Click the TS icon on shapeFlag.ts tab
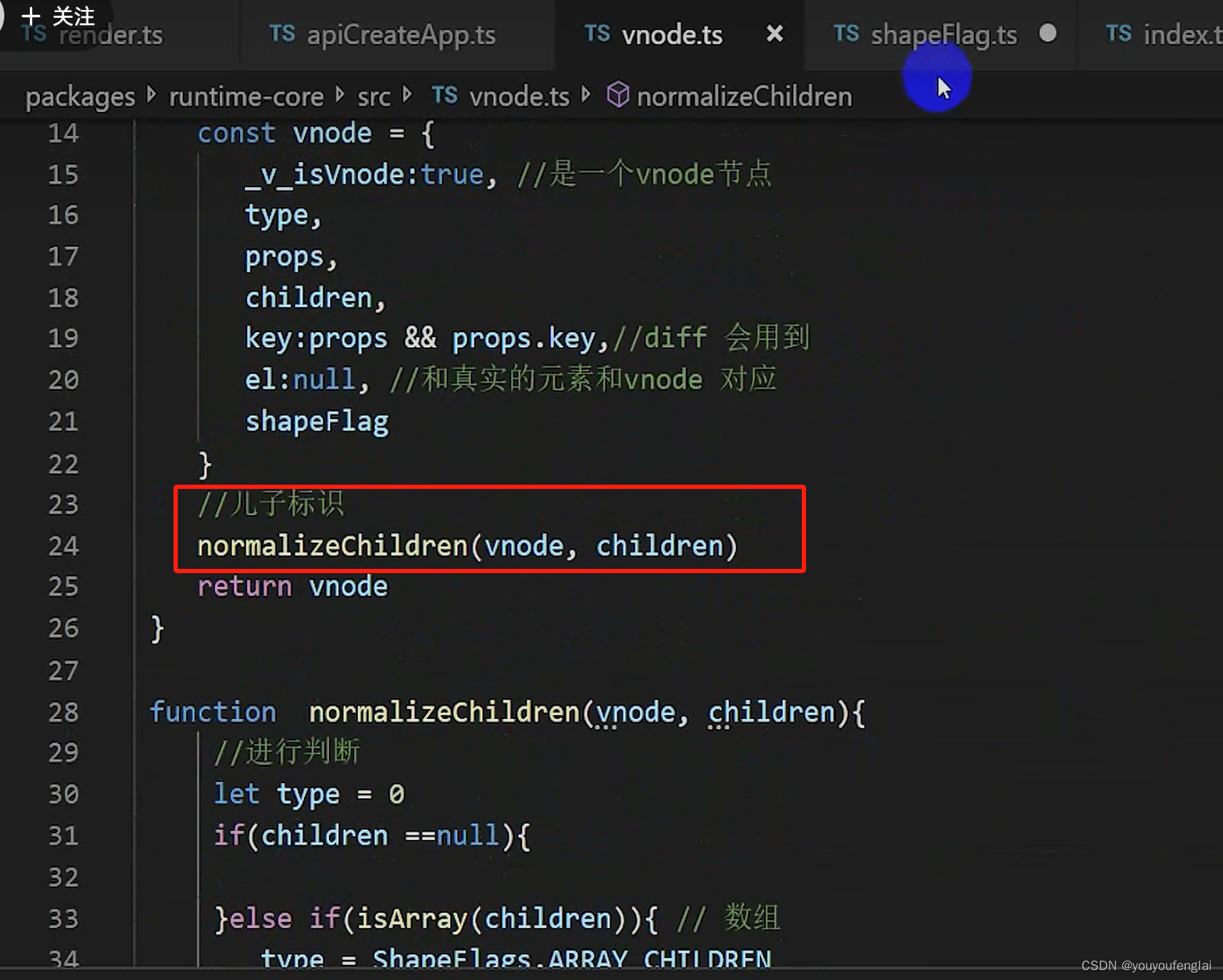The width and height of the screenshot is (1223, 980). 847,33
